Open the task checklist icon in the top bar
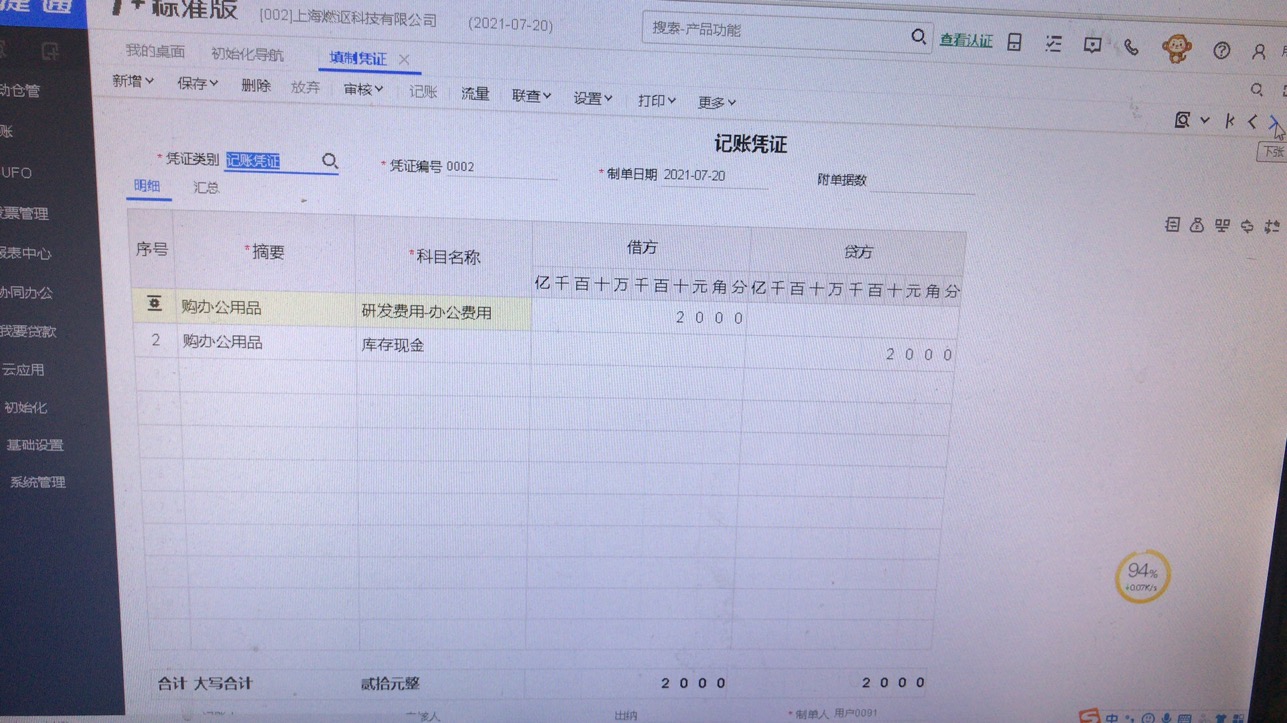Image resolution: width=1287 pixels, height=723 pixels. pyautogui.click(x=1053, y=44)
